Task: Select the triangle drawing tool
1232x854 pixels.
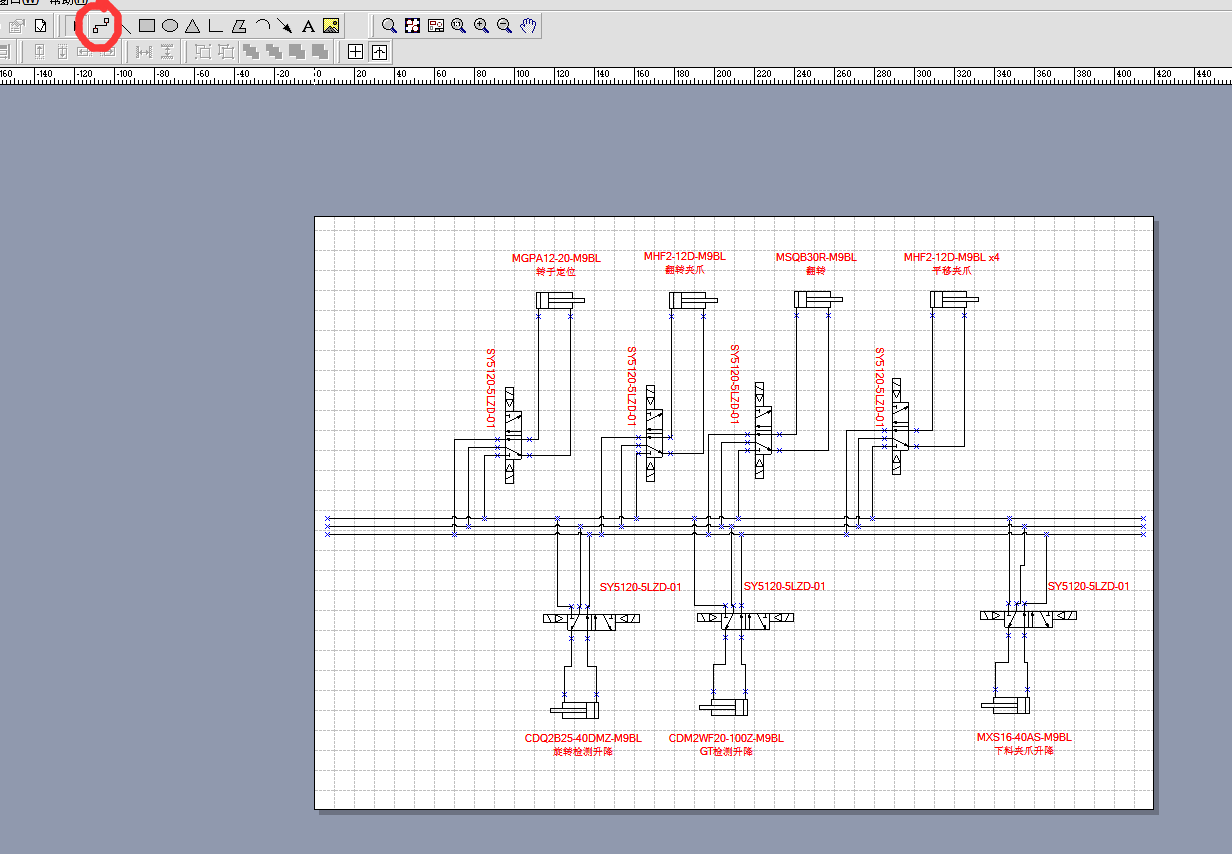Action: 193,26
